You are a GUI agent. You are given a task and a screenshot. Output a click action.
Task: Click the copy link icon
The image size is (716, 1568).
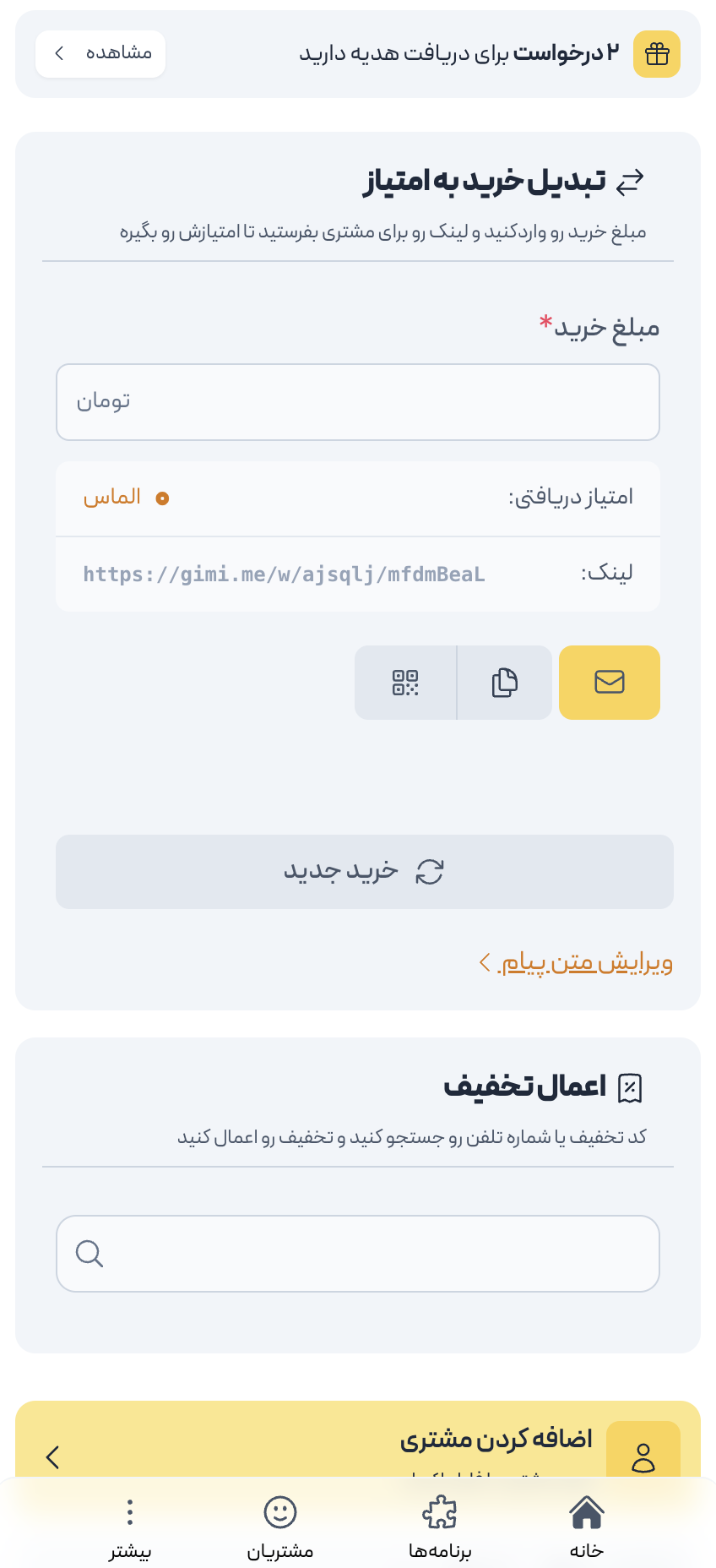(x=504, y=683)
